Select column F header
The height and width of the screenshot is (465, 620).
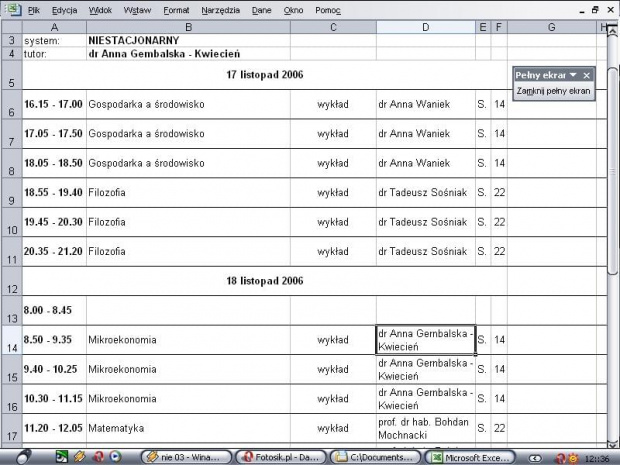tap(499, 27)
